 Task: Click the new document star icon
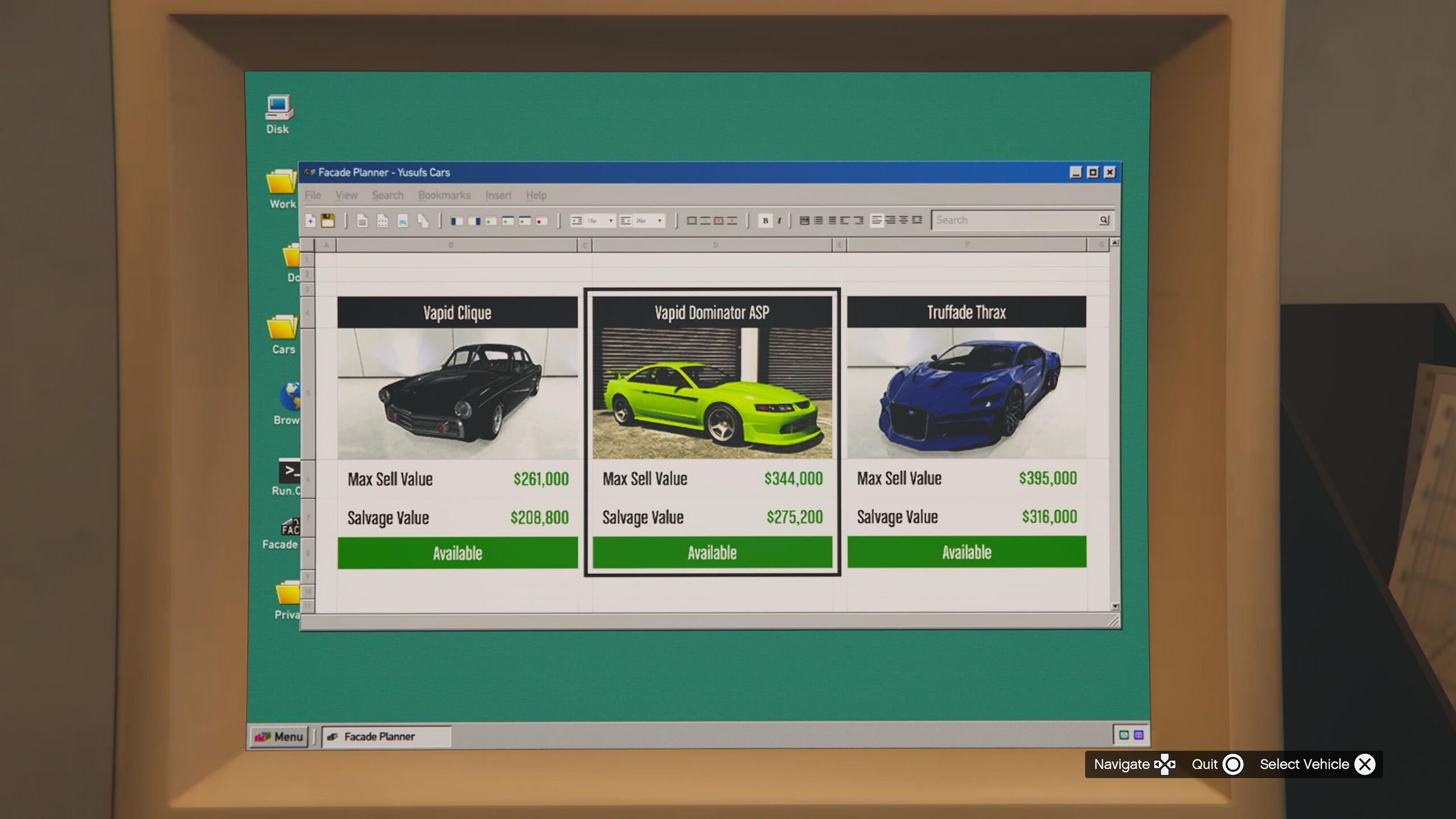(311, 221)
